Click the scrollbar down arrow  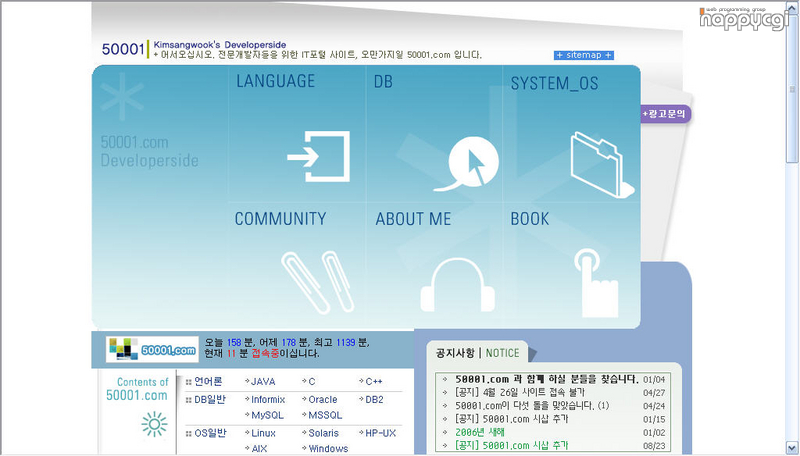[x=792, y=448]
